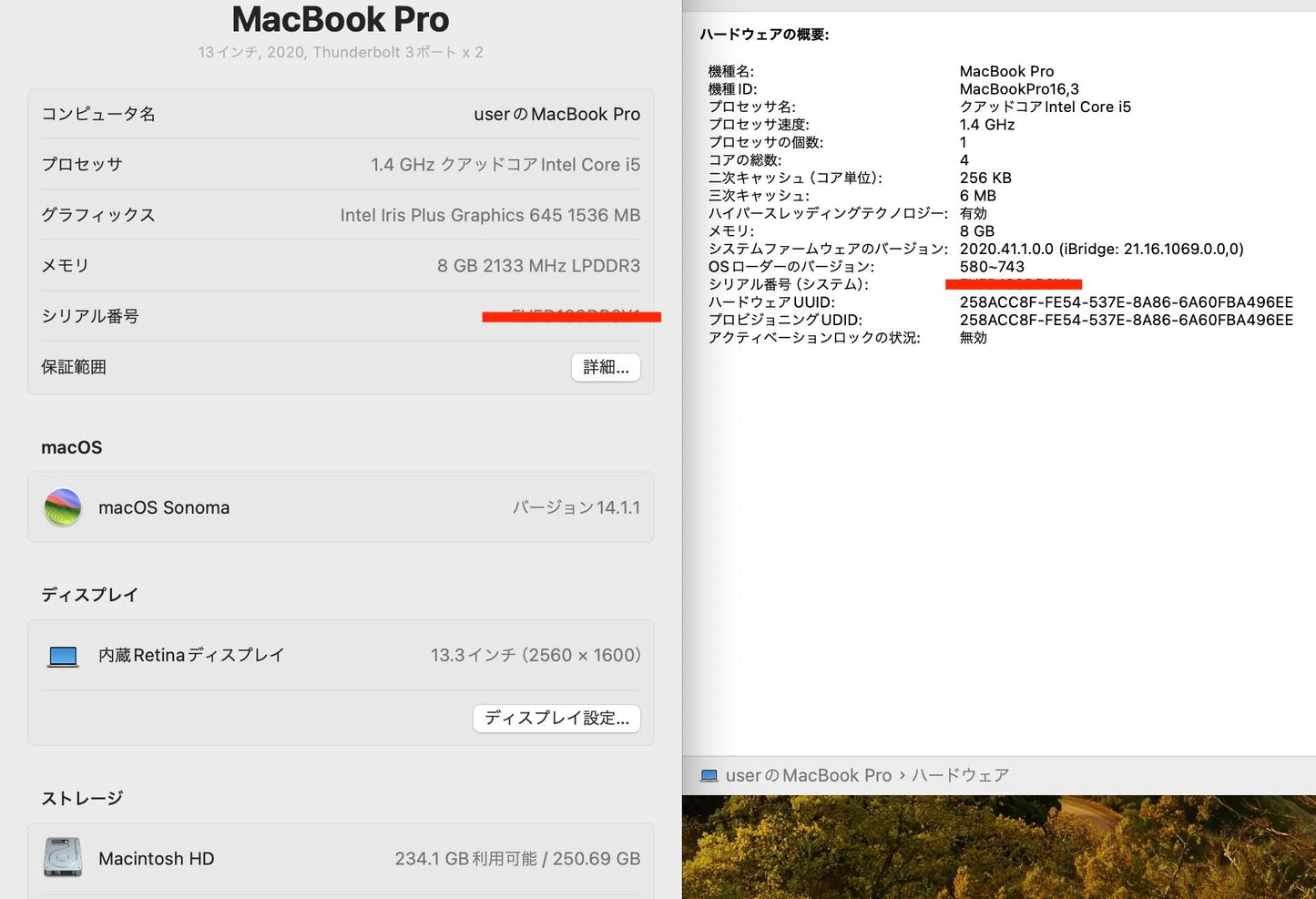The image size is (1316, 899).
Task: Click the firmware version 2020.41.1.0.0 value
Action: [x=1101, y=249]
